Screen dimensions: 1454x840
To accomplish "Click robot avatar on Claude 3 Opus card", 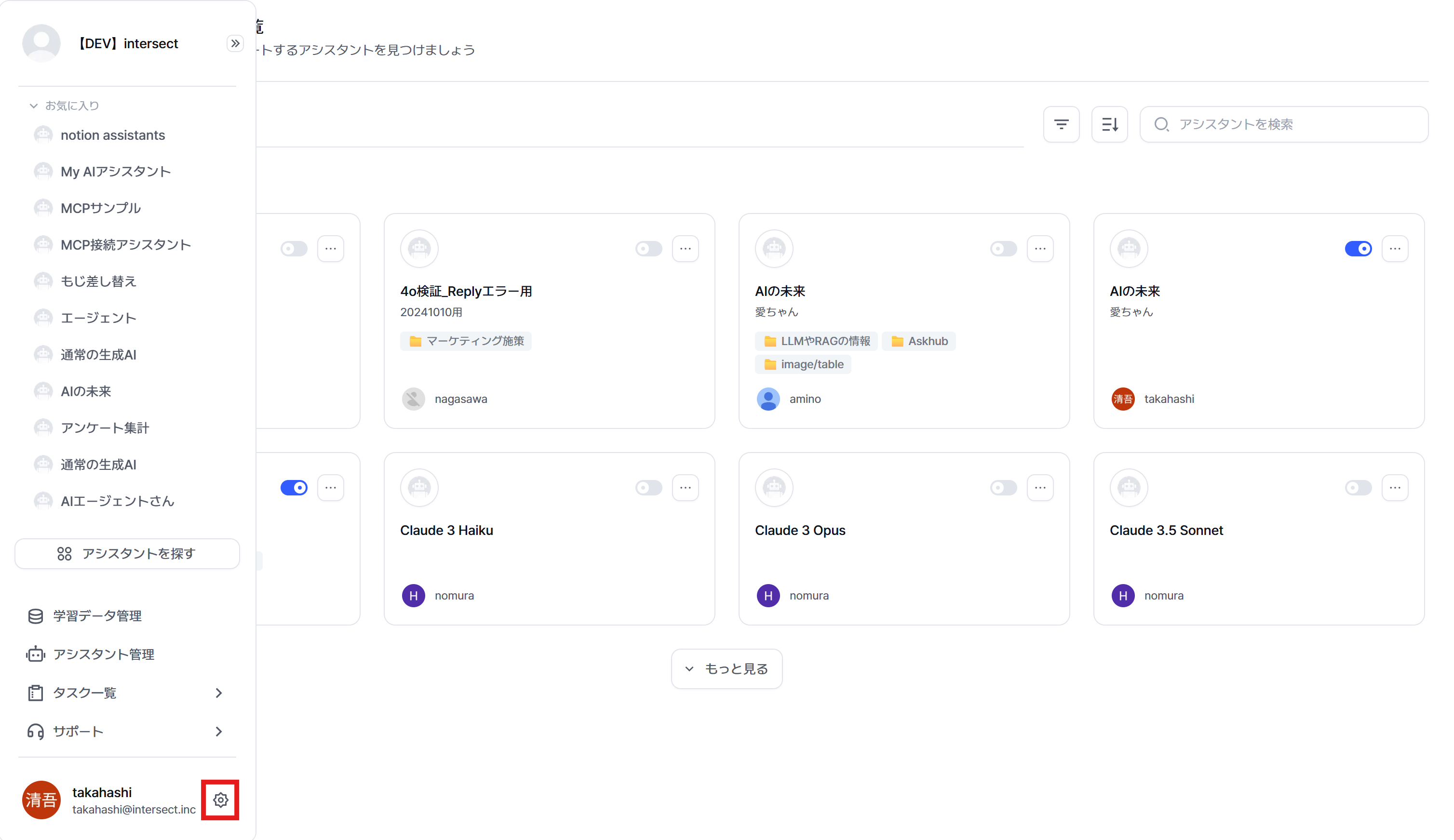I will coord(774,488).
